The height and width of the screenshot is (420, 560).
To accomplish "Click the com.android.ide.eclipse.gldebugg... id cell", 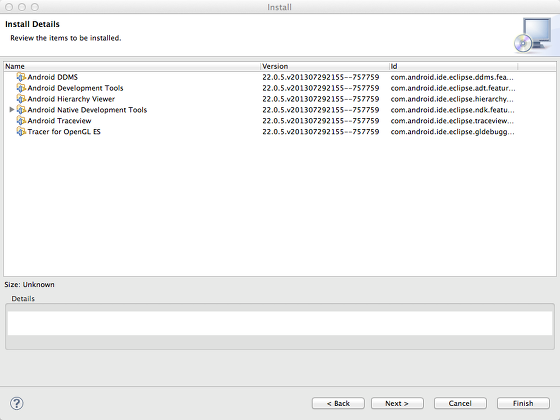I will click(x=452, y=131).
